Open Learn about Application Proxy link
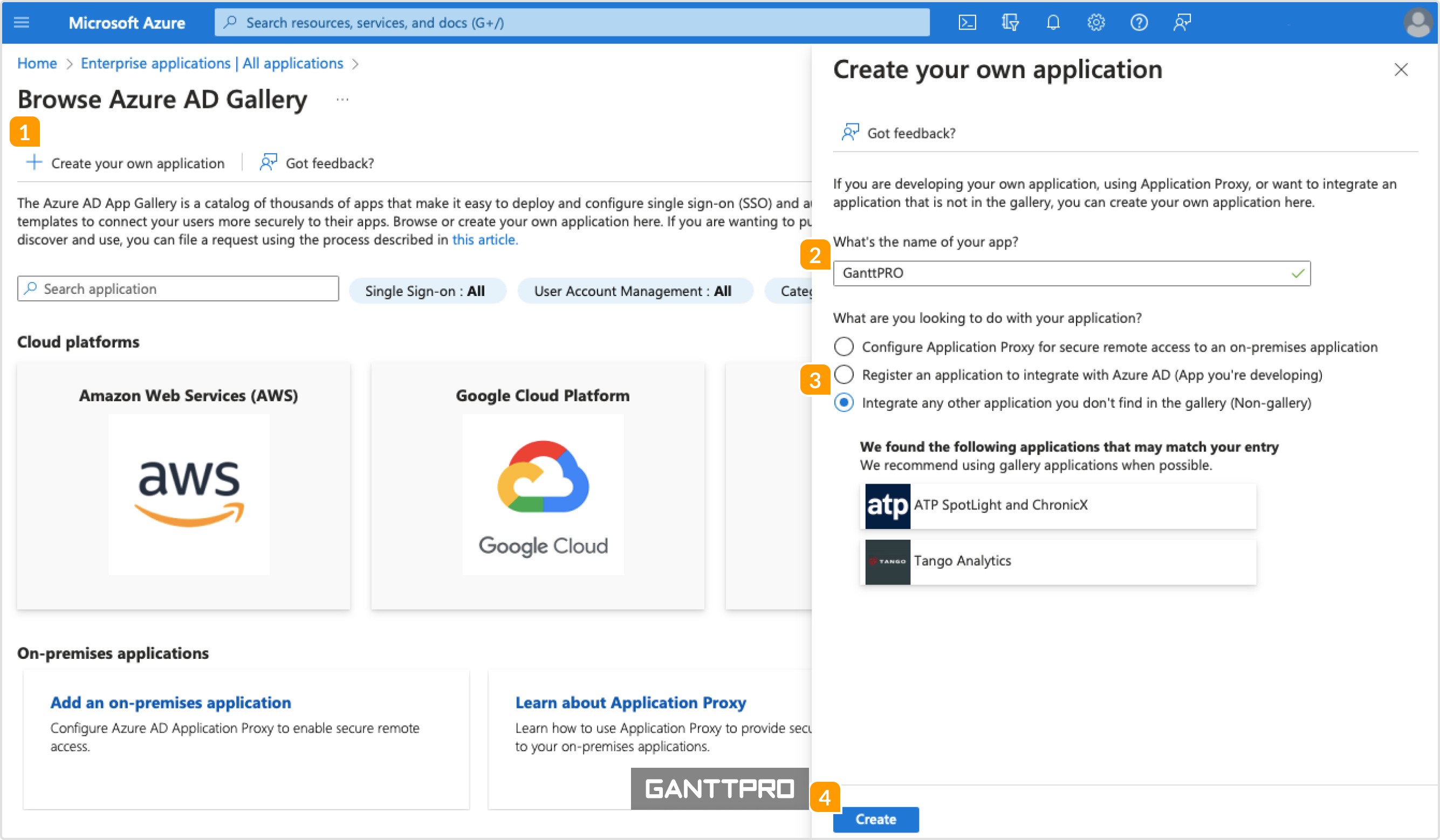The width and height of the screenshot is (1440, 840). 630,703
